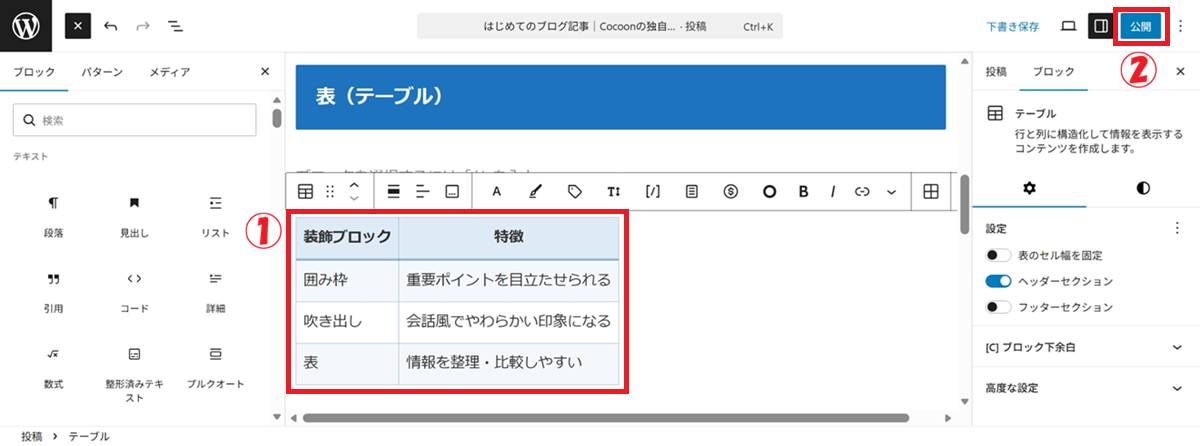Switch to the 投稿 sidebar tab
This screenshot has height=446, width=1200.
pos(996,72)
